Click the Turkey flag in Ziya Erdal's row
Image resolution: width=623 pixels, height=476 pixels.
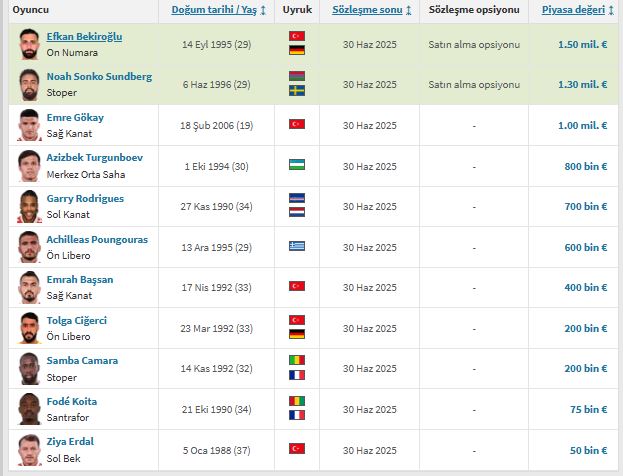click(297, 449)
